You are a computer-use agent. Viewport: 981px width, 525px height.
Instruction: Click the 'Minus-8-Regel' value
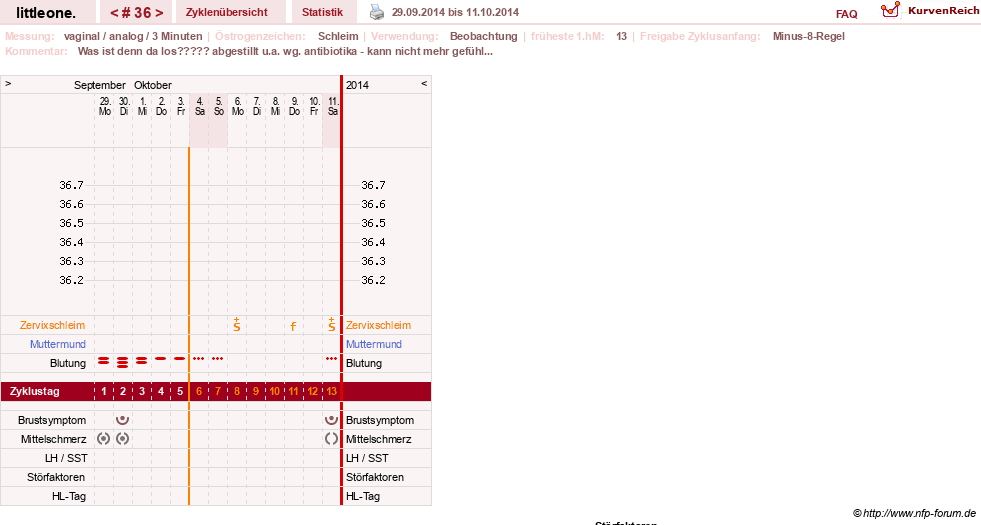(x=808, y=36)
